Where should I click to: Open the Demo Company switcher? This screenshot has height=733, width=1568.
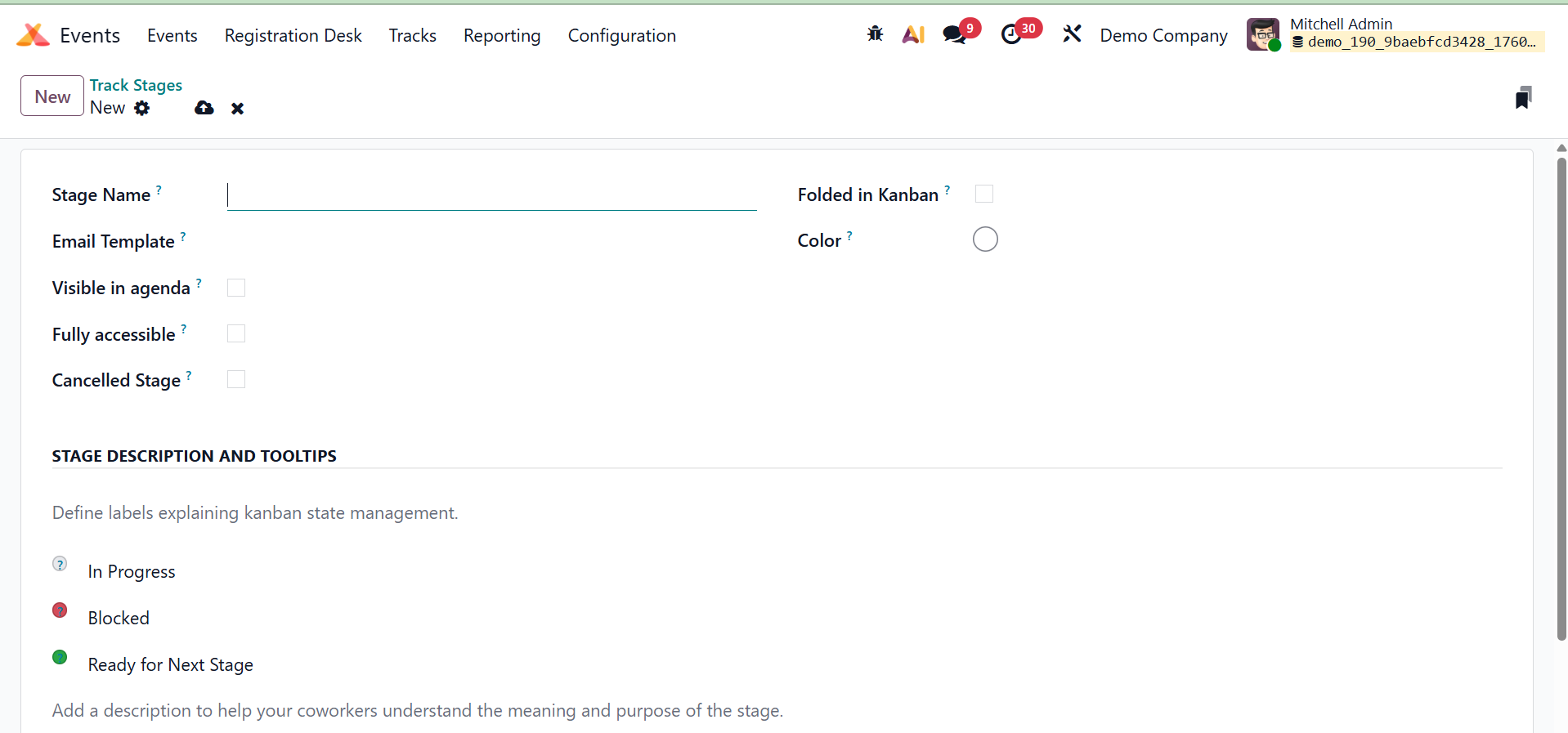pos(1163,36)
